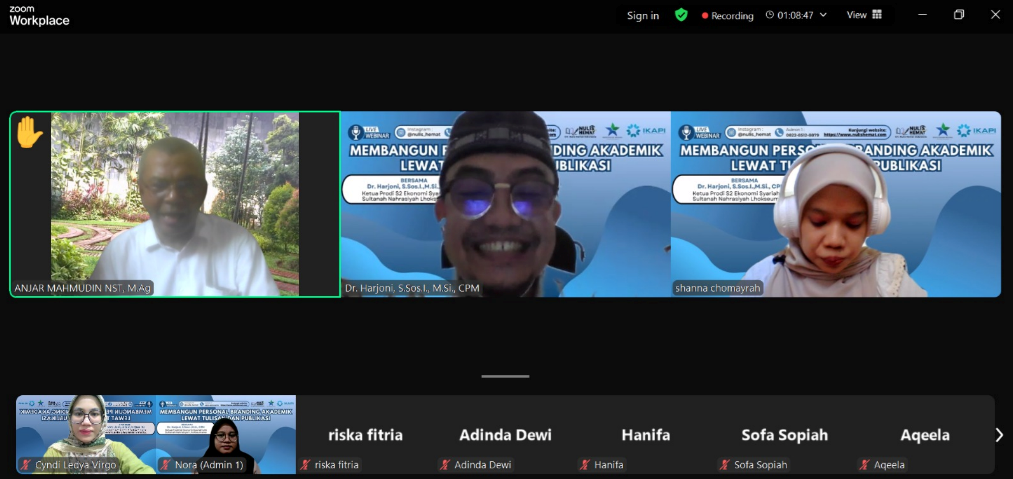
Task: Show next participants with the right arrow
Action: [x=998, y=435]
